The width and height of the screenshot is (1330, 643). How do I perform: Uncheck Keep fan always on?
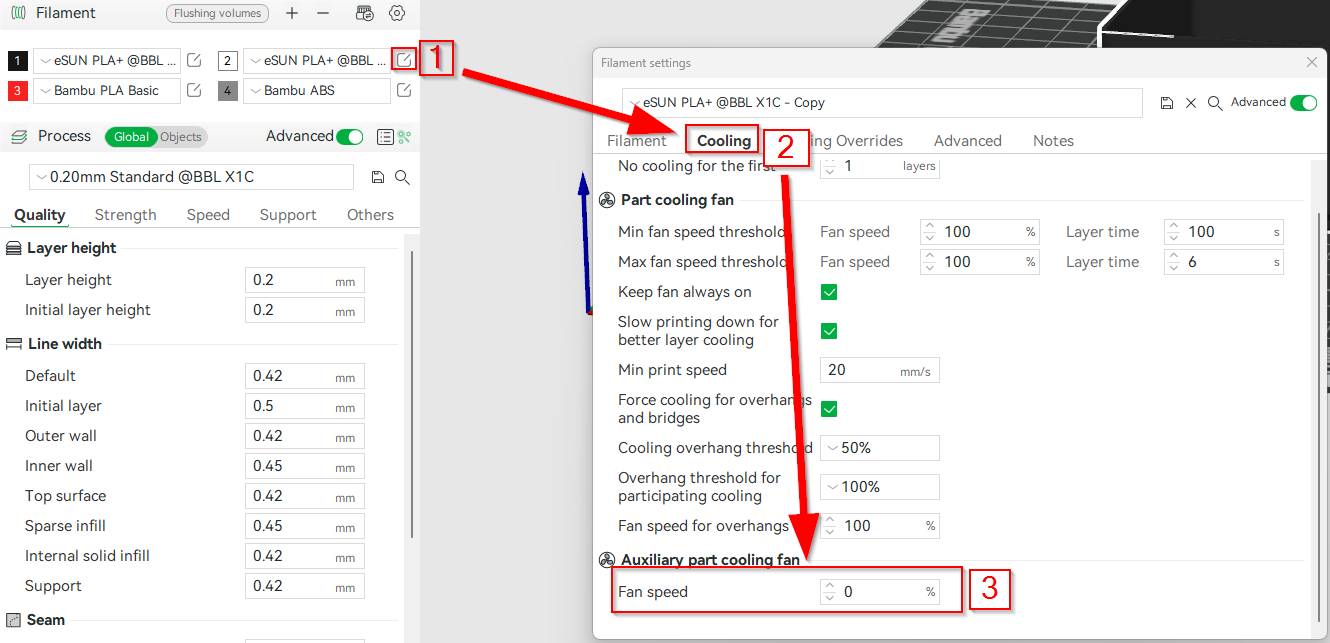click(x=829, y=292)
